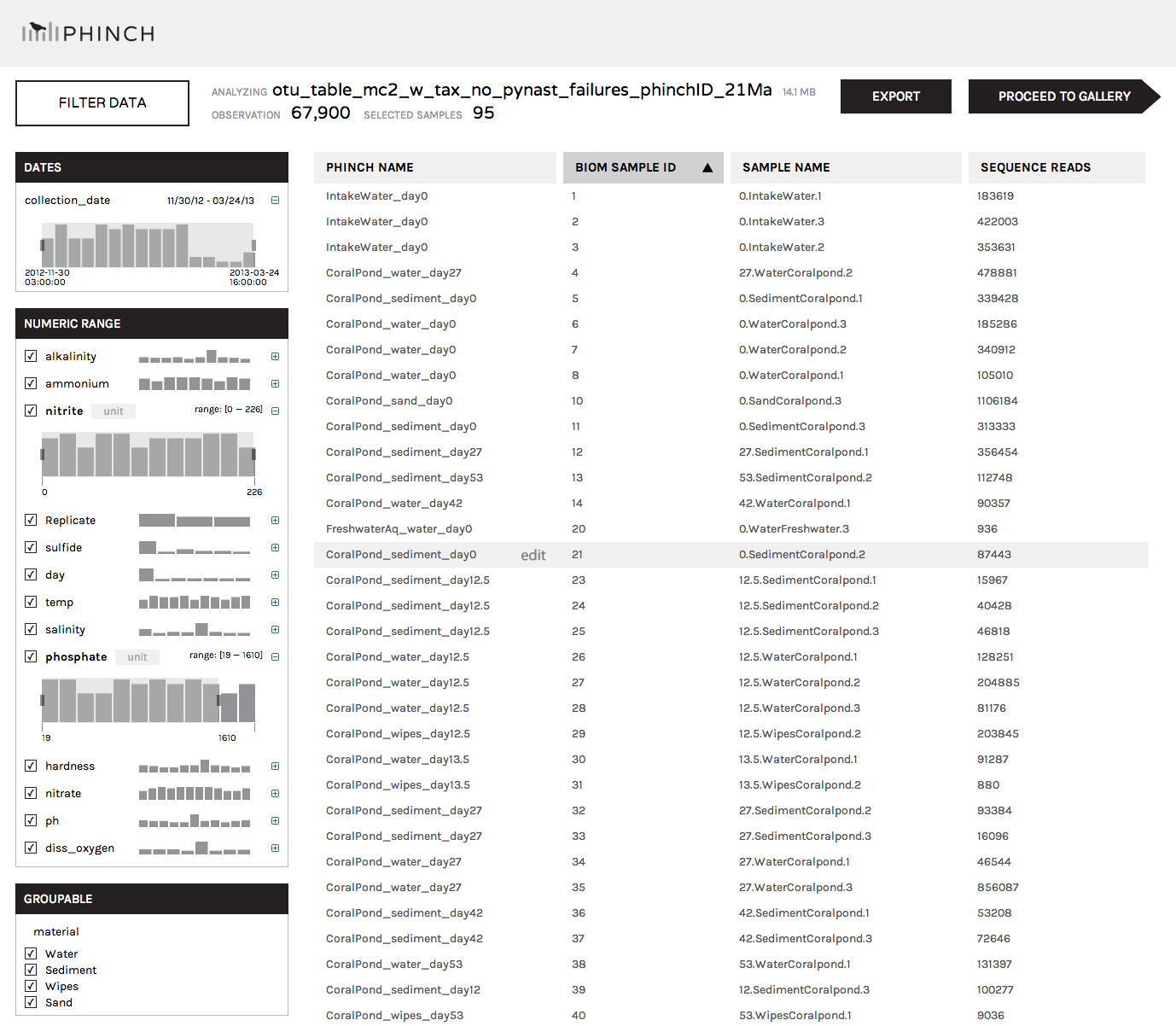Image resolution: width=1176 pixels, height=1026 pixels.
Task: Collapse the phosphate range chart
Action: point(275,657)
